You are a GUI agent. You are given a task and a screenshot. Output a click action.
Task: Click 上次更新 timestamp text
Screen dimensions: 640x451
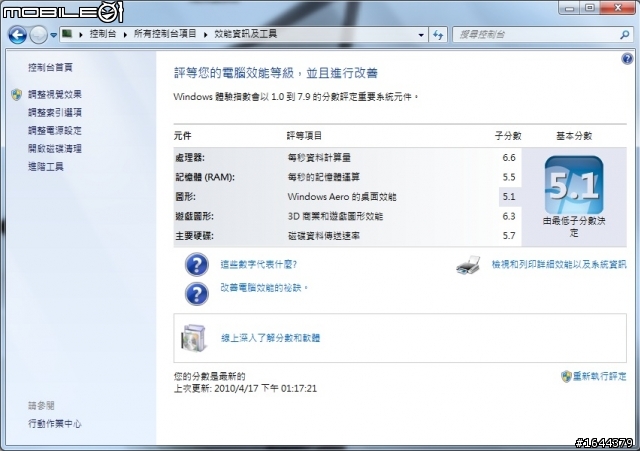[245, 389]
